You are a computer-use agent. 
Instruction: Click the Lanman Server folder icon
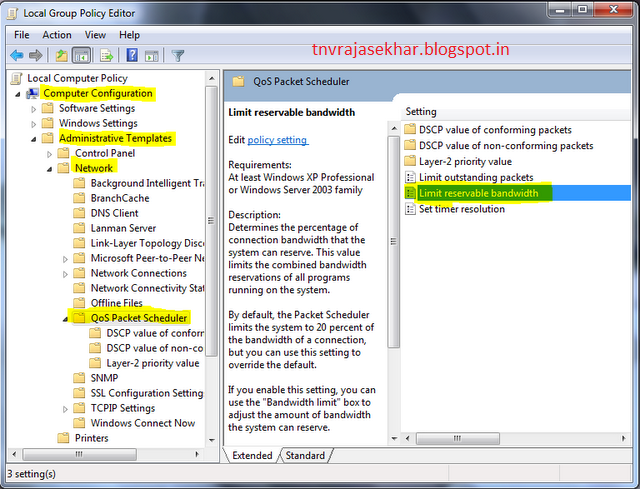[79, 228]
